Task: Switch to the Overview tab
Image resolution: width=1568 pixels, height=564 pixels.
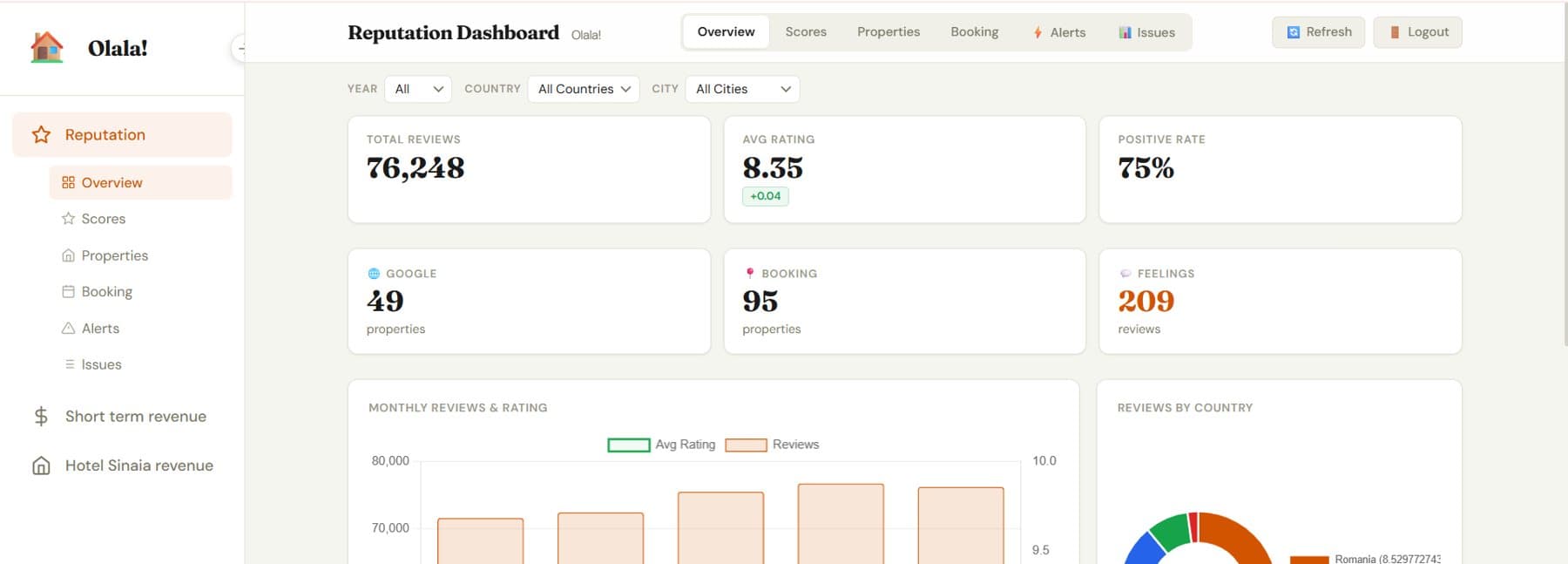Action: (x=726, y=32)
